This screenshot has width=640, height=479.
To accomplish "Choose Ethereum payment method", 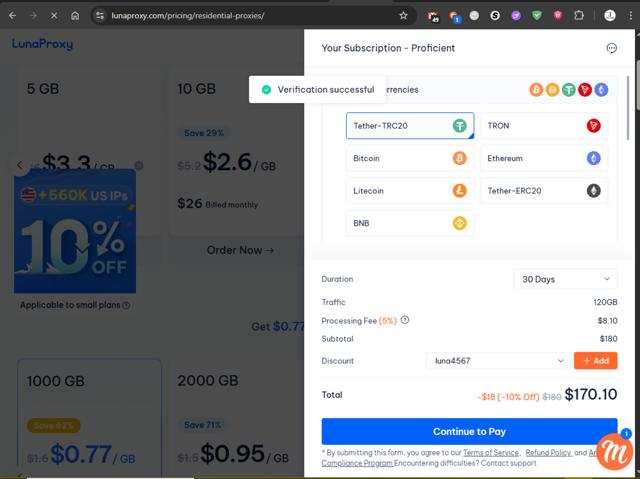I will pos(544,158).
